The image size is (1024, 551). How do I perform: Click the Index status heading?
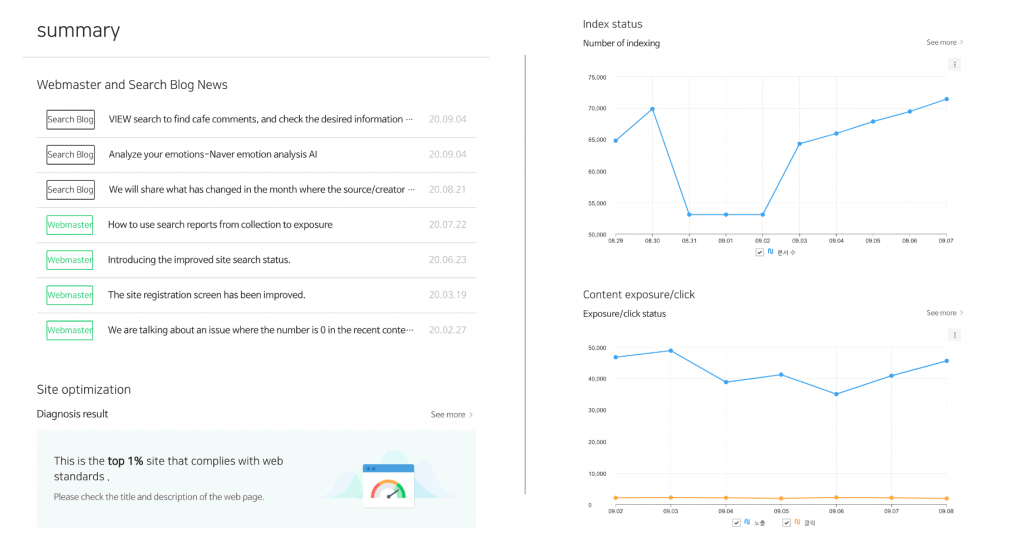(x=613, y=24)
